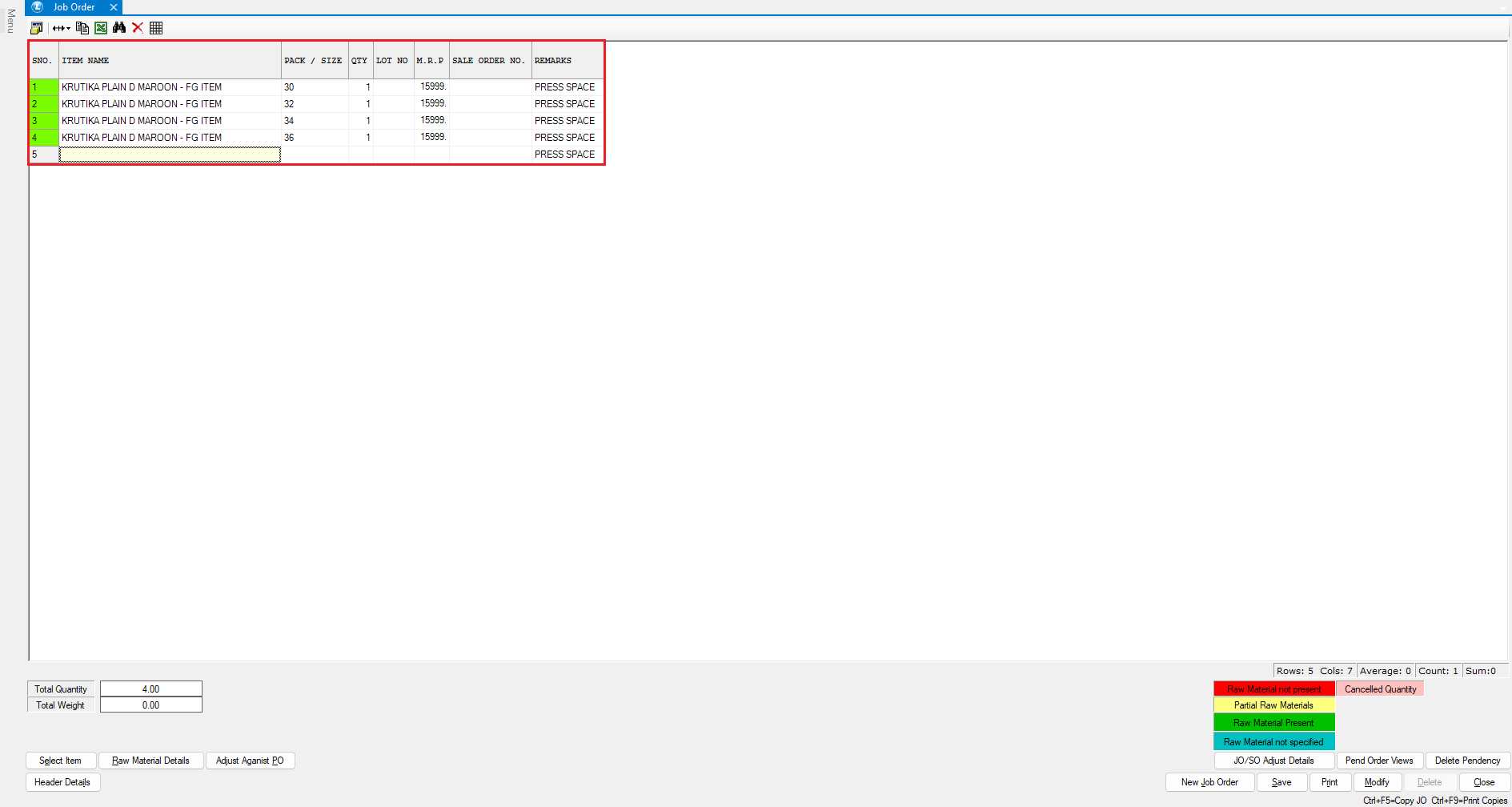Click the Save button
This screenshot has width=1512, height=807.
(x=1281, y=782)
